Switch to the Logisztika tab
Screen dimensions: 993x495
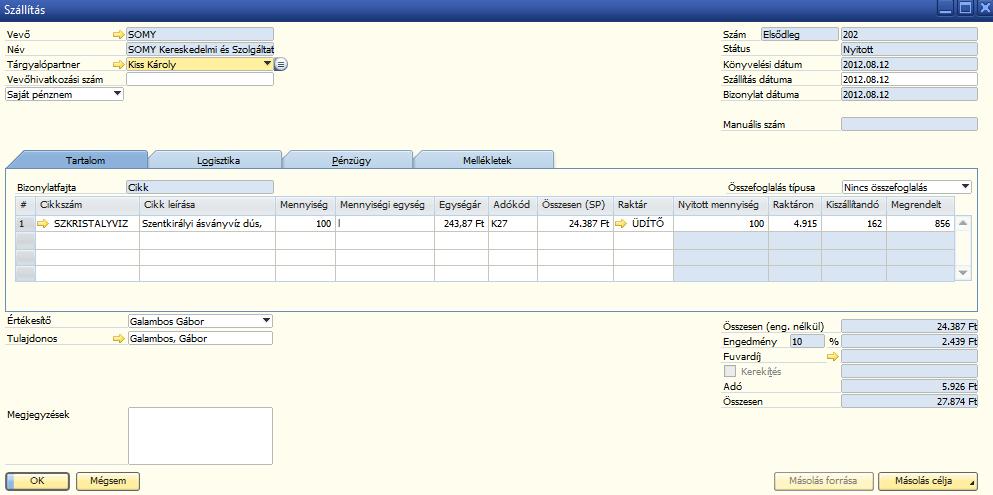tap(218, 160)
